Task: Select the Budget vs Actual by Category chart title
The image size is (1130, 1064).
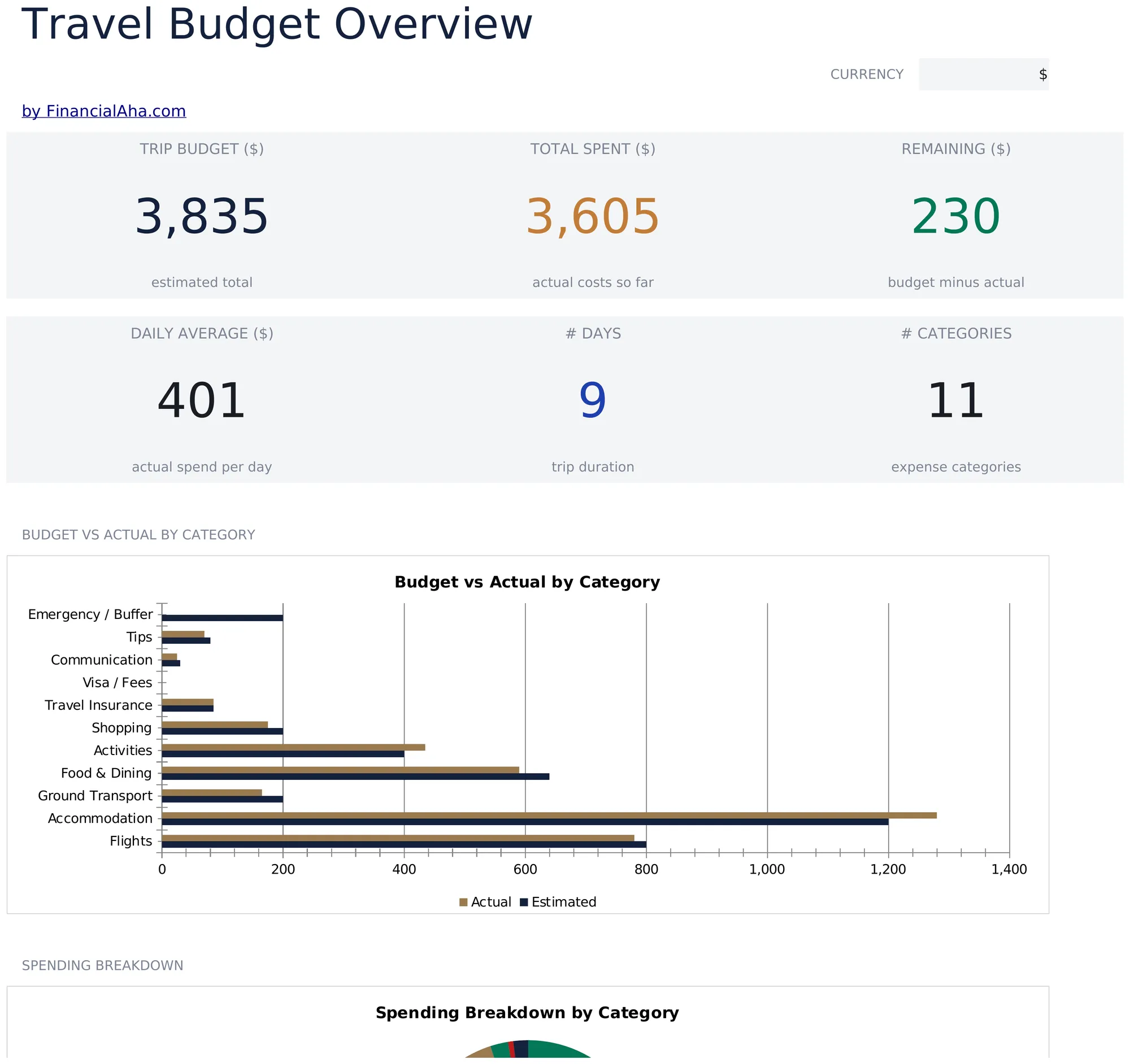Action: point(528,582)
